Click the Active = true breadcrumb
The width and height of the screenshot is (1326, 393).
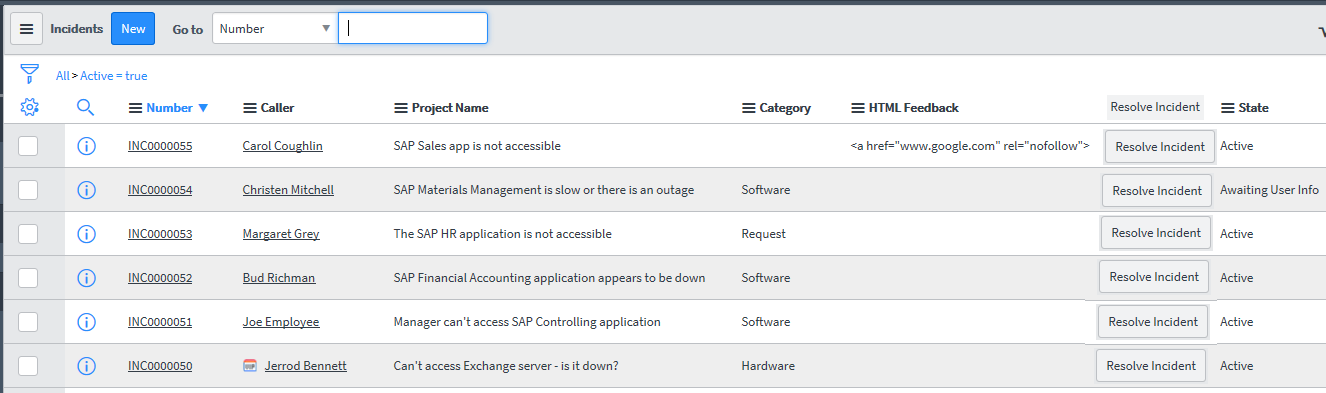point(114,75)
